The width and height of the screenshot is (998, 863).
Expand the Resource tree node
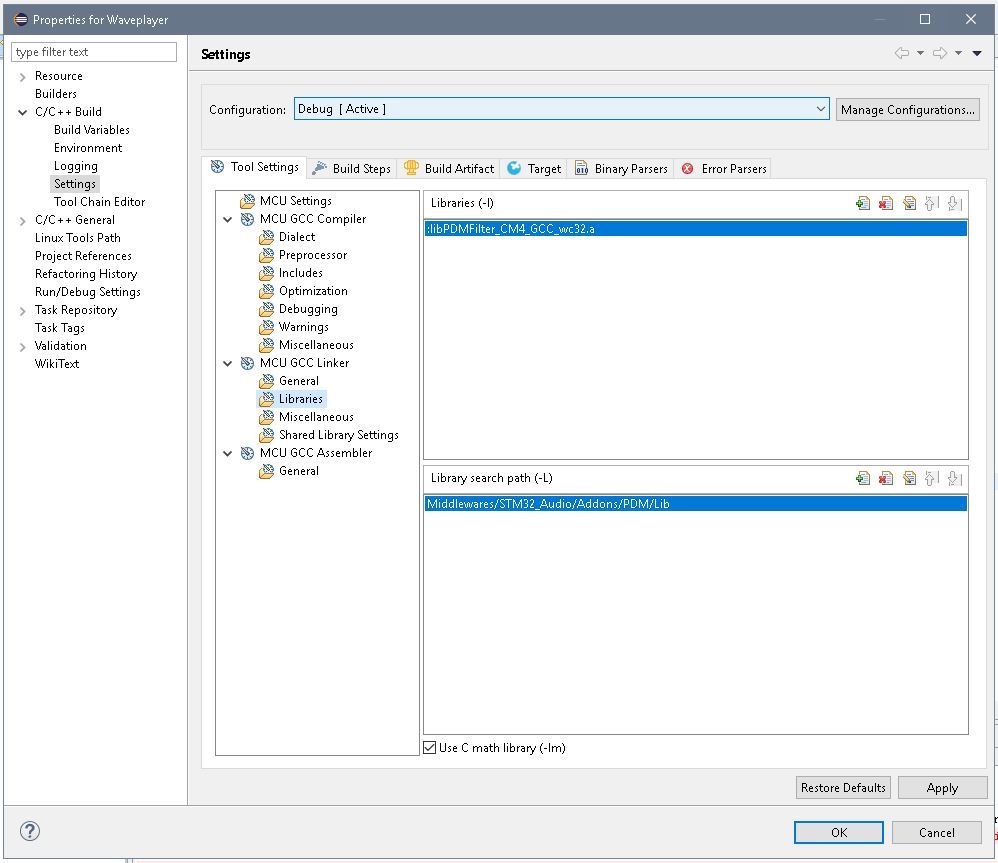(22, 76)
